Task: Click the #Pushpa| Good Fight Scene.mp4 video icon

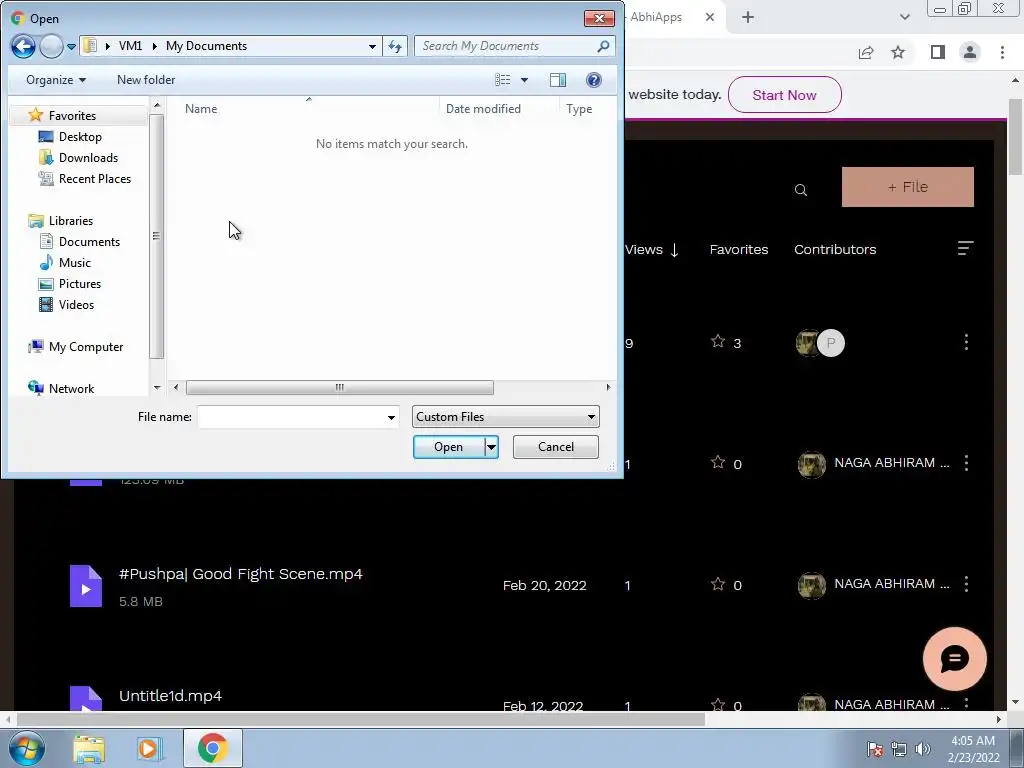Action: (86, 586)
